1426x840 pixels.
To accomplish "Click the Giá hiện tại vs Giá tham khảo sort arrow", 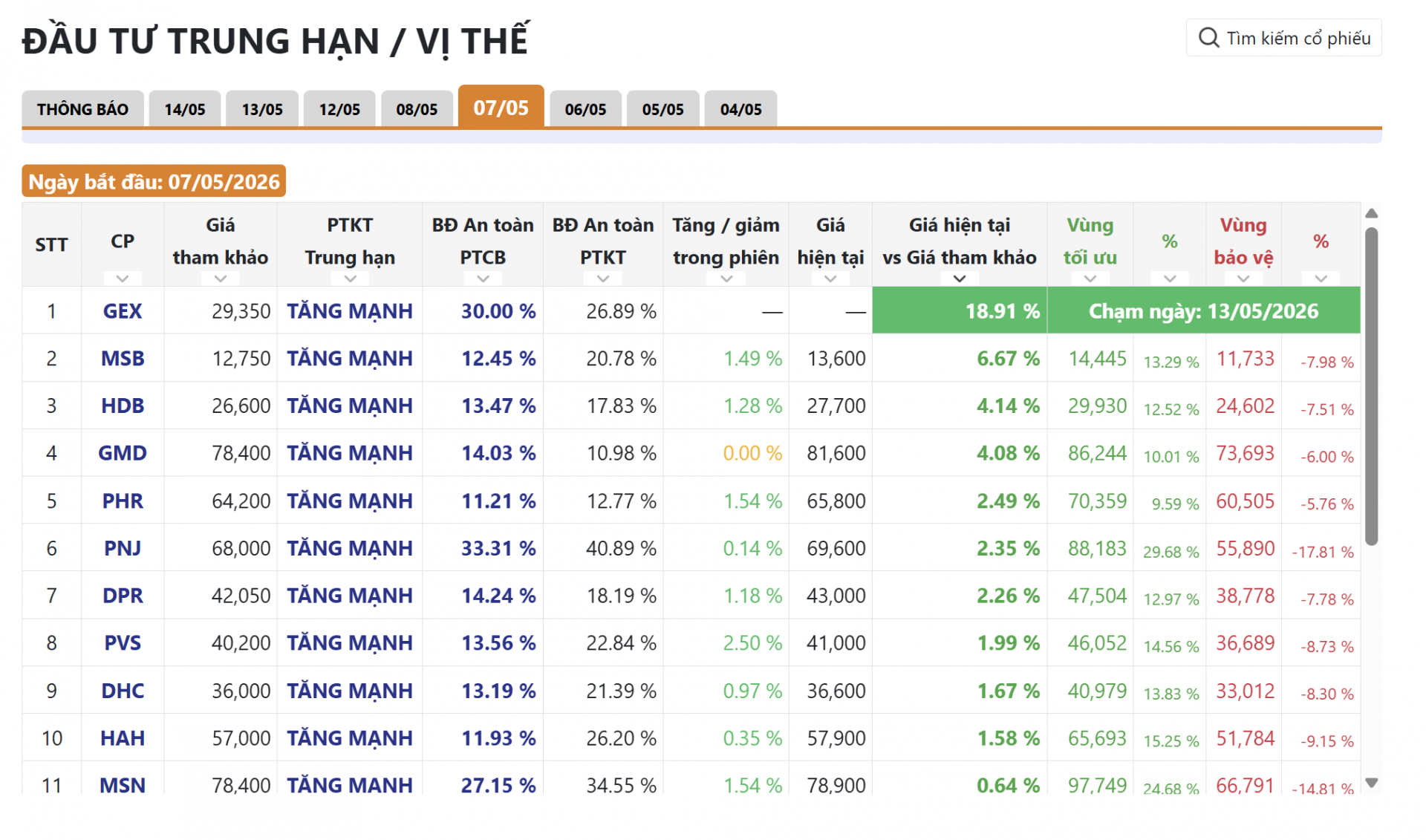I will tap(959, 279).
